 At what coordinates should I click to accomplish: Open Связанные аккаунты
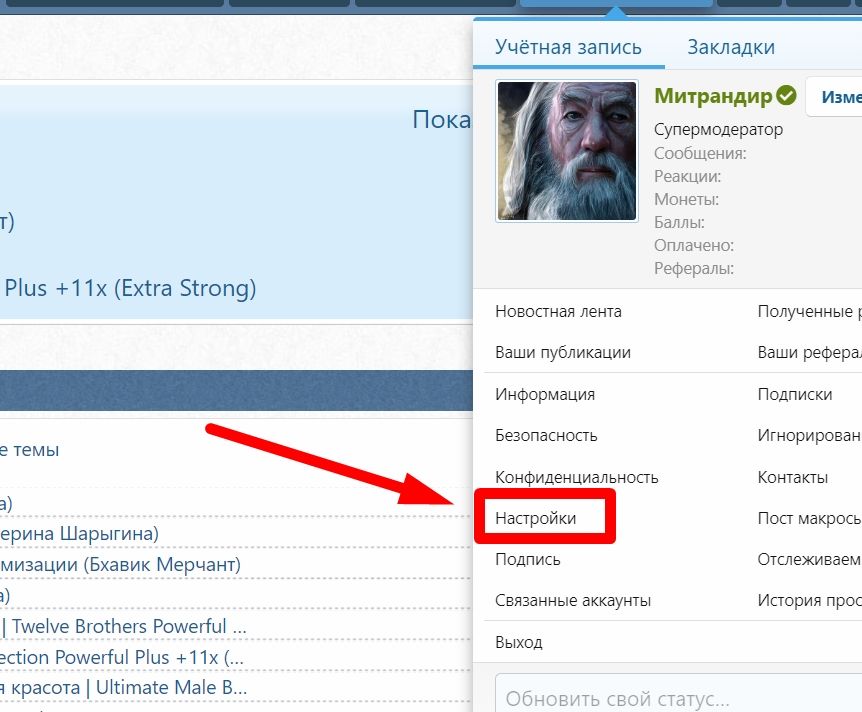point(571,600)
